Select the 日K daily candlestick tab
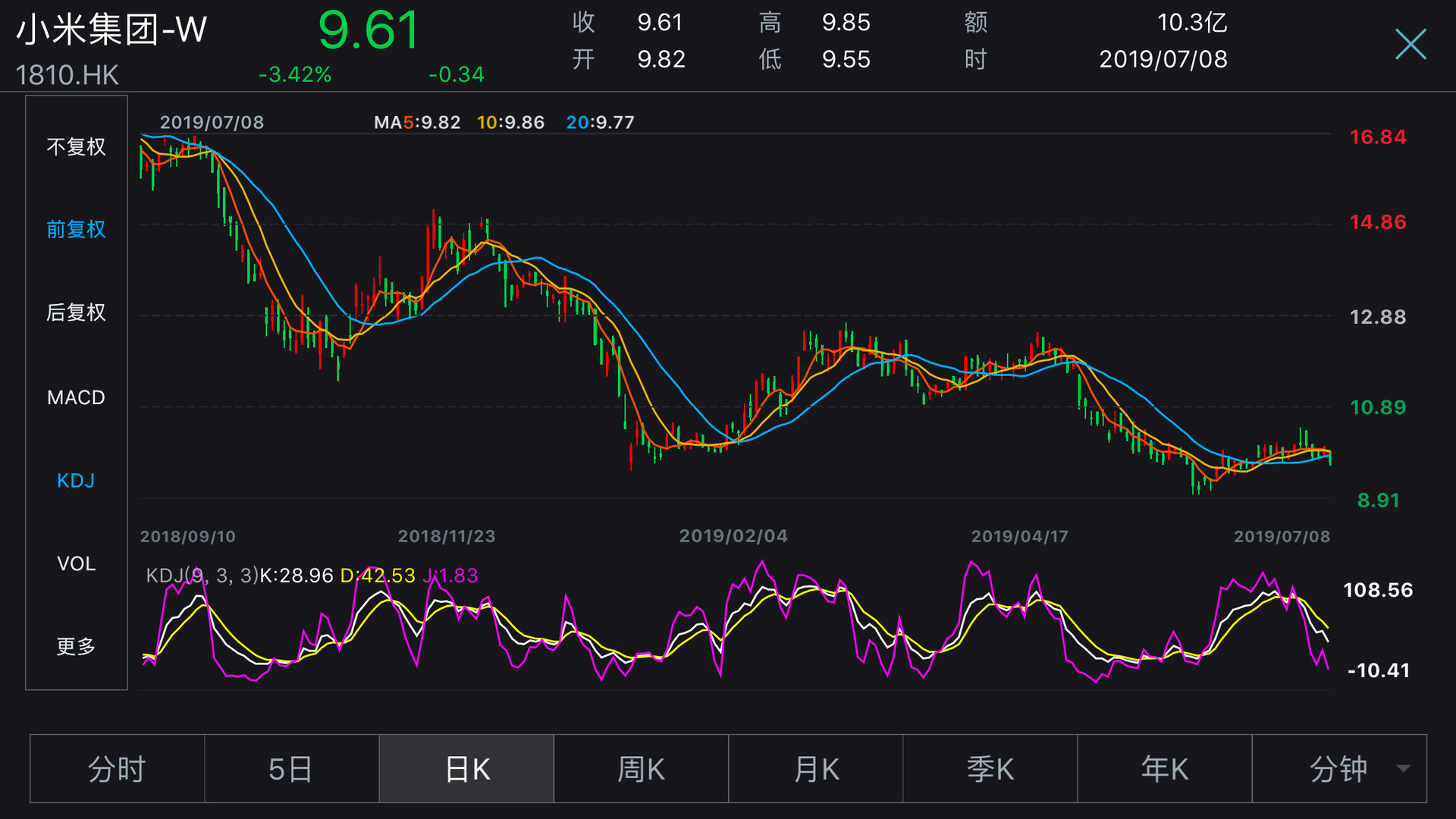 tap(466, 769)
